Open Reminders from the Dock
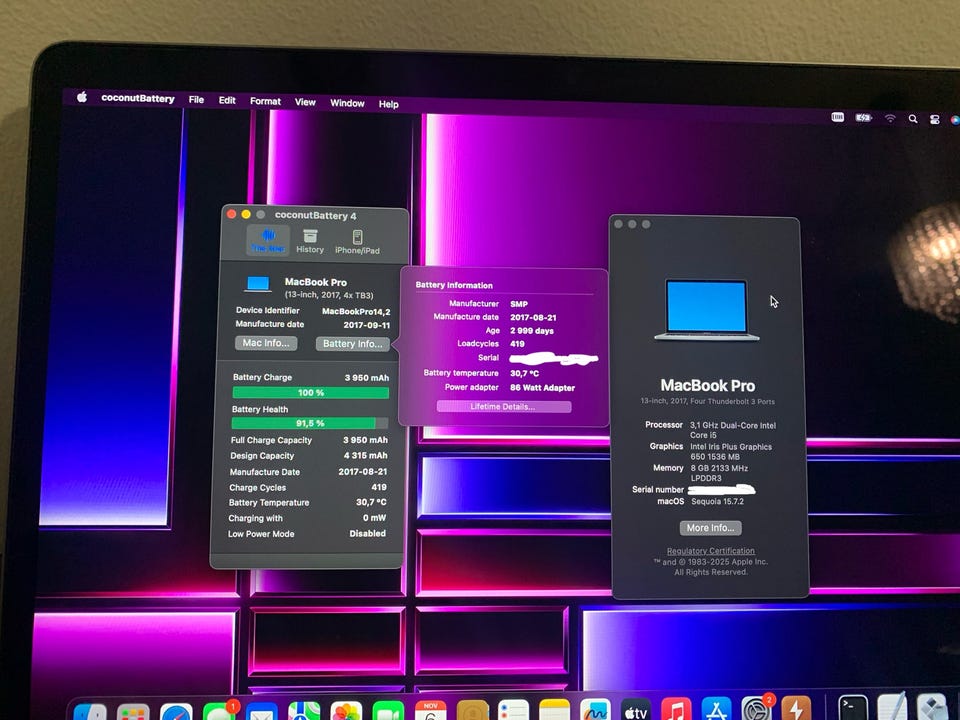The height and width of the screenshot is (720, 960). pos(513,710)
